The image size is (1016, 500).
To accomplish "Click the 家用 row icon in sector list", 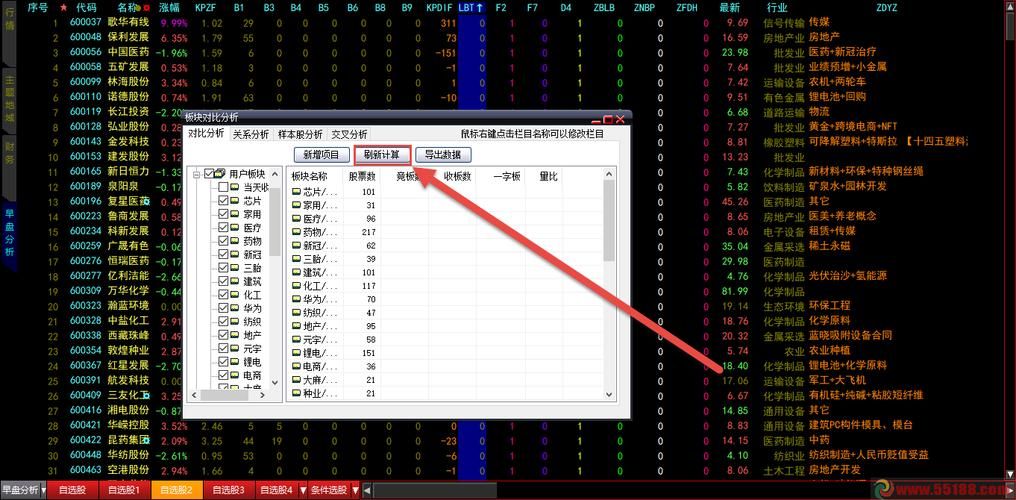I will [x=296, y=205].
